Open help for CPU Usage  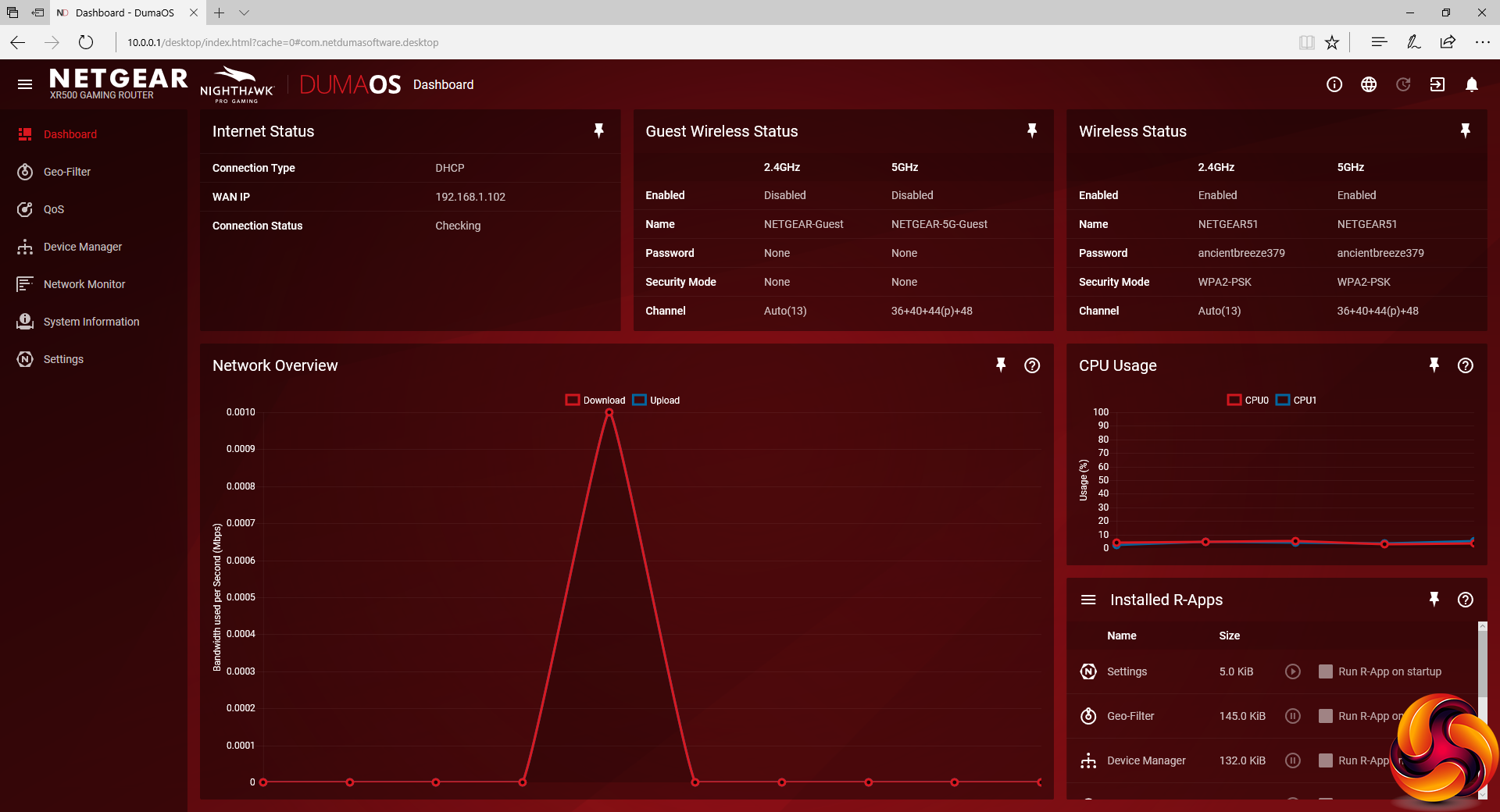1466,365
